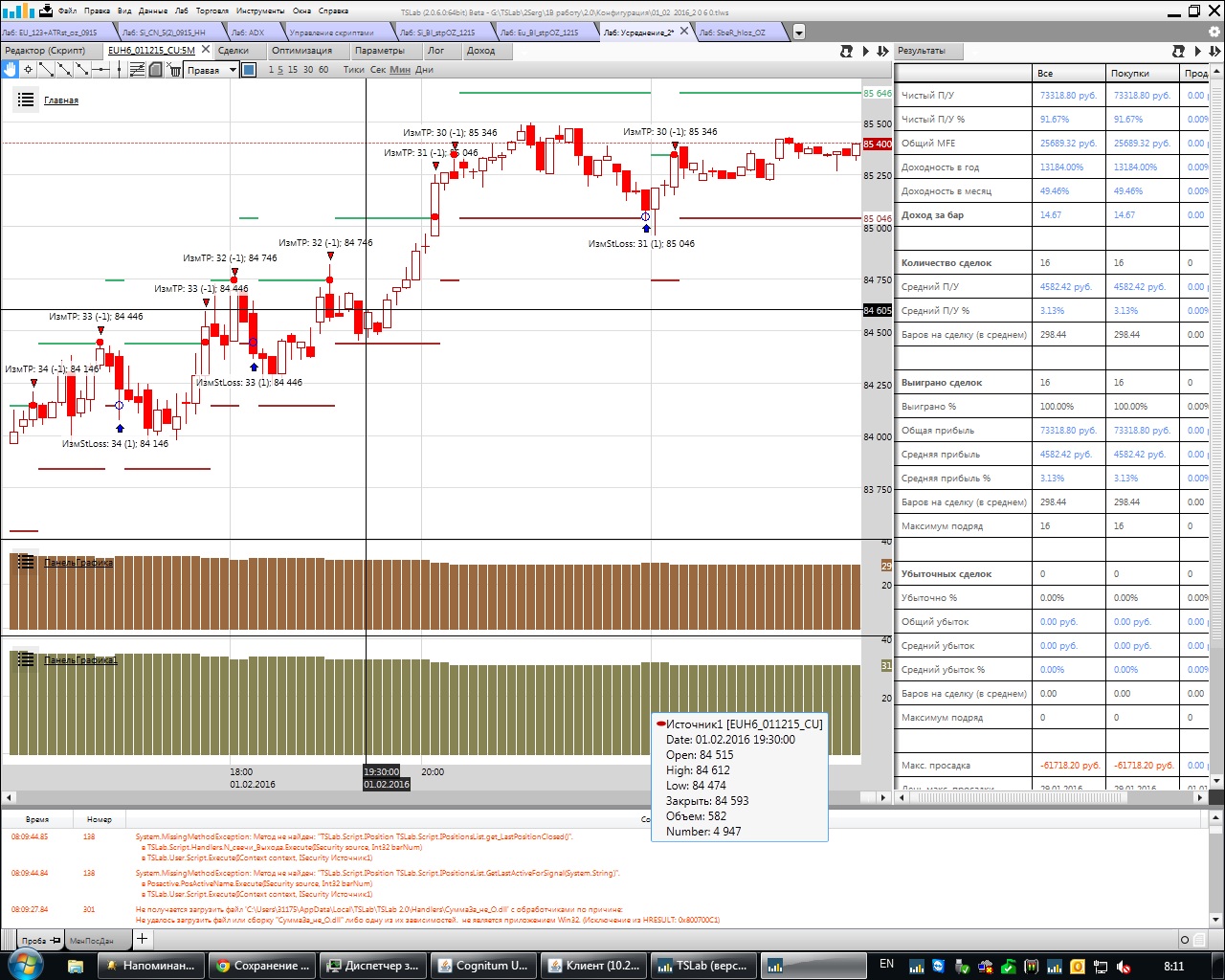
Task: Open the TSLab taskbar window
Action: click(x=703, y=966)
